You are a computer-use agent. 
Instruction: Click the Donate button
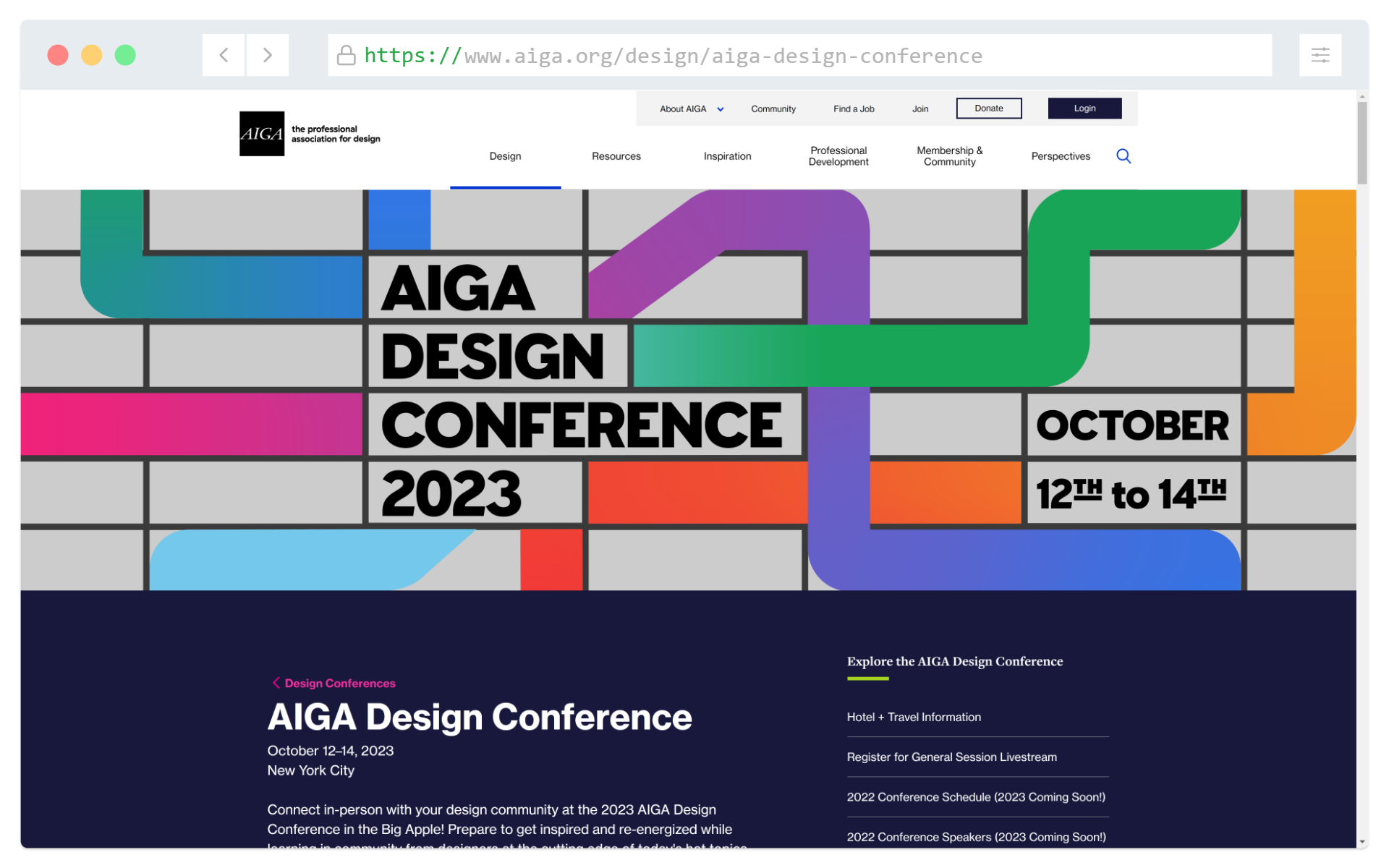[989, 109]
